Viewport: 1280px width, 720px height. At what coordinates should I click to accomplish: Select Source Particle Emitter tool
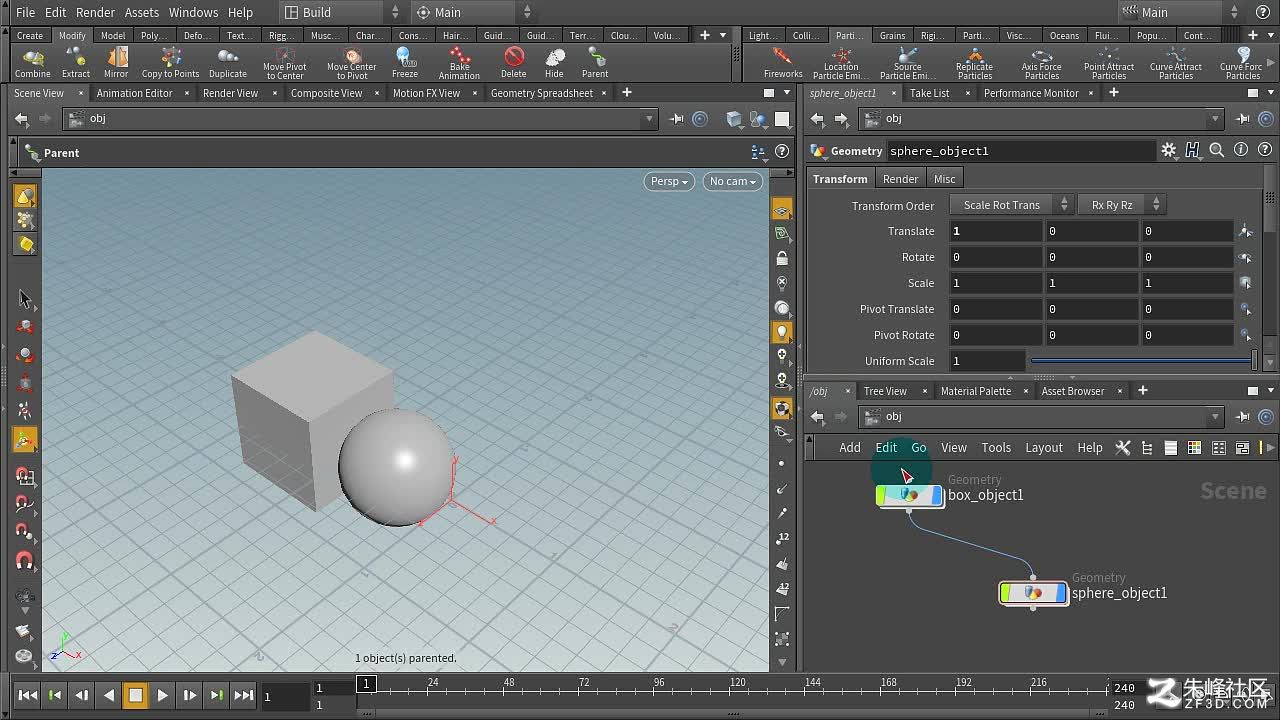point(908,63)
